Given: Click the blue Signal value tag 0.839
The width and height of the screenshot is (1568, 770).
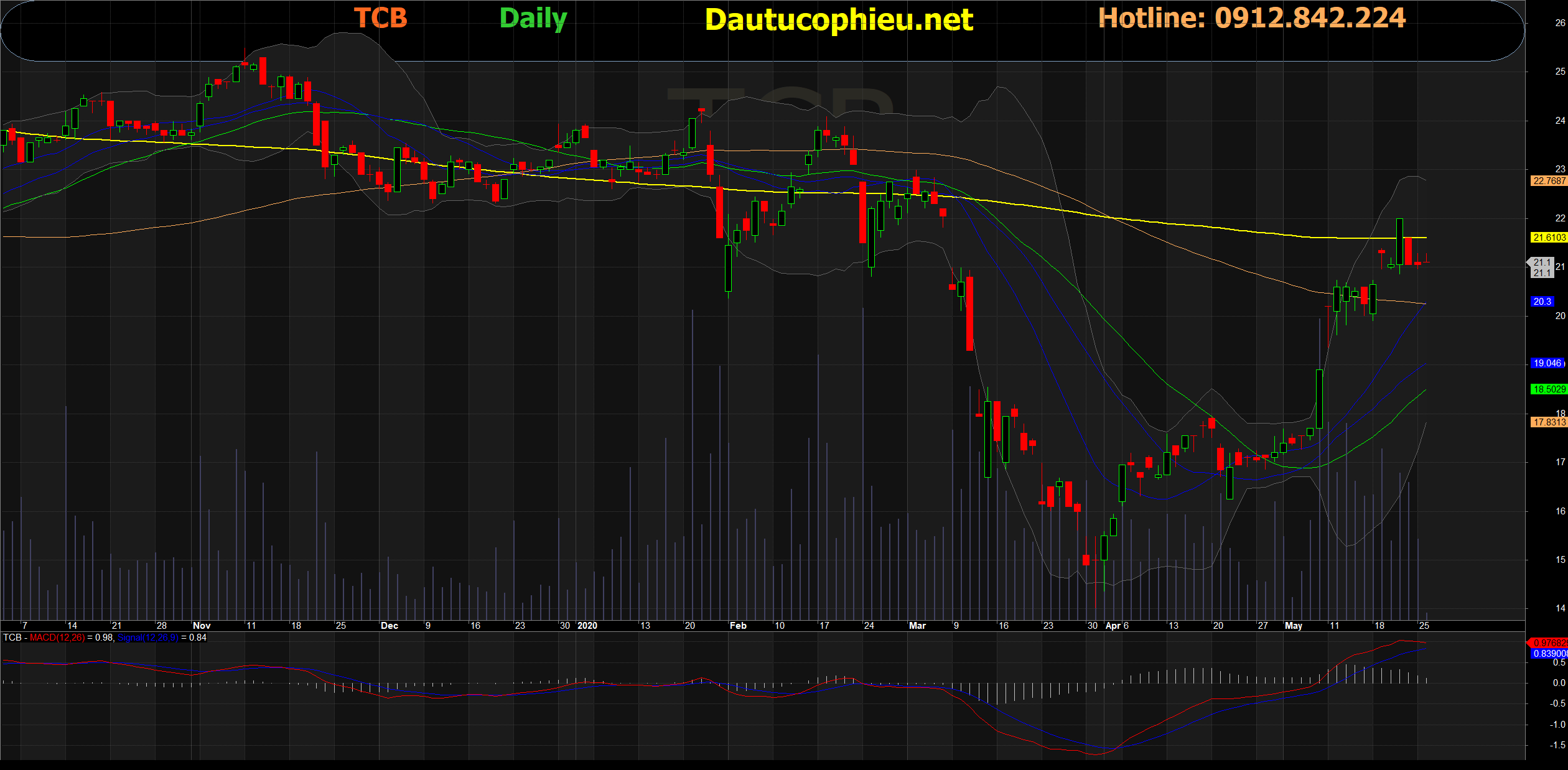Looking at the screenshot, I should coord(1549,654).
